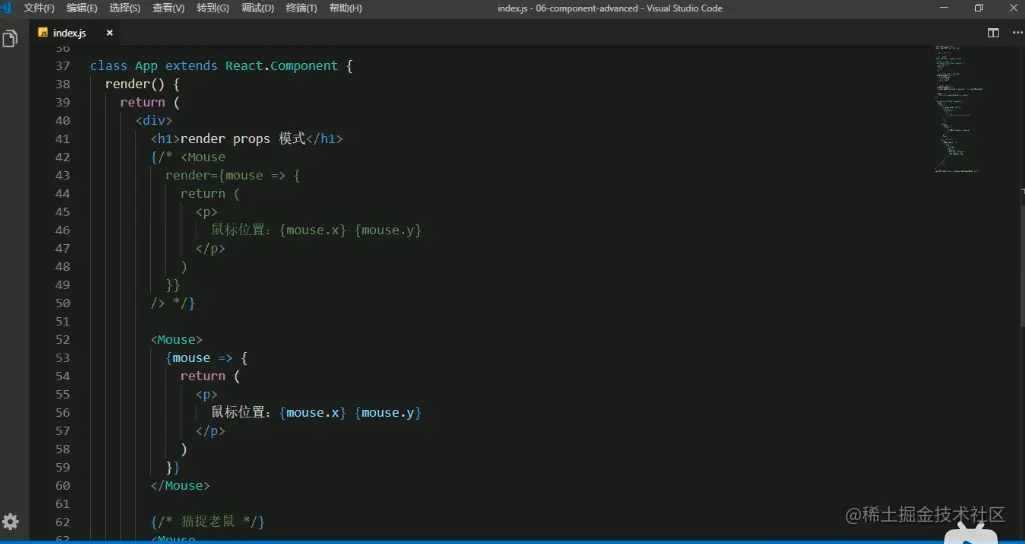Open the Manage gear icon
1025x544 pixels.
10,521
